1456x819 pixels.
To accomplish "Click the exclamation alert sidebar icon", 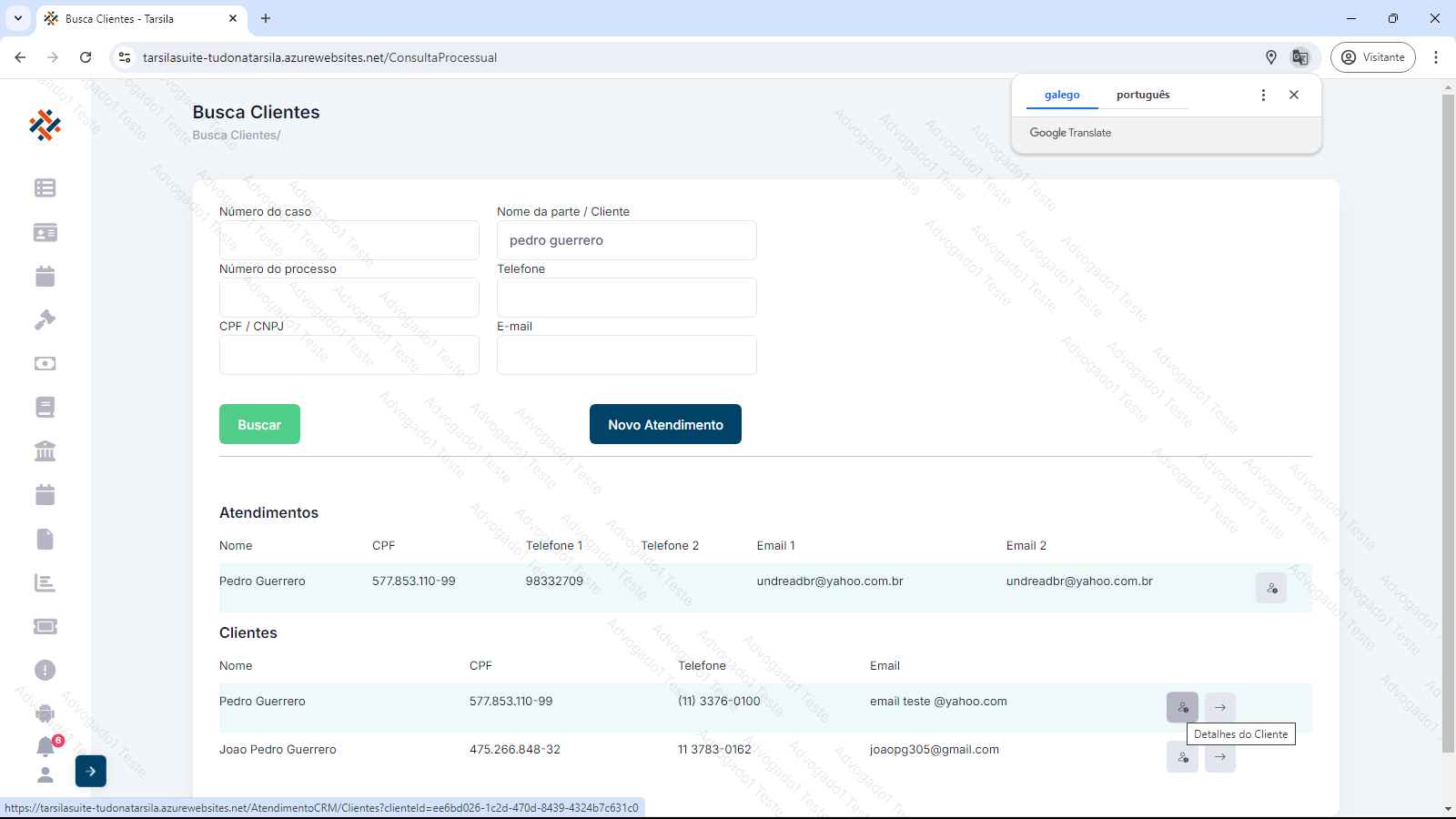I will tap(45, 670).
